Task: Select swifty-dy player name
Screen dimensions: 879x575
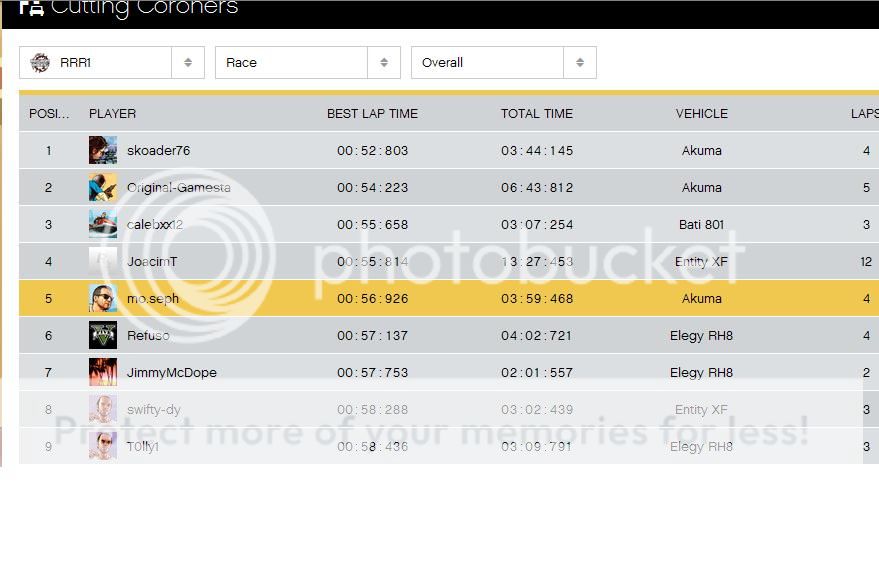Action: coord(153,410)
